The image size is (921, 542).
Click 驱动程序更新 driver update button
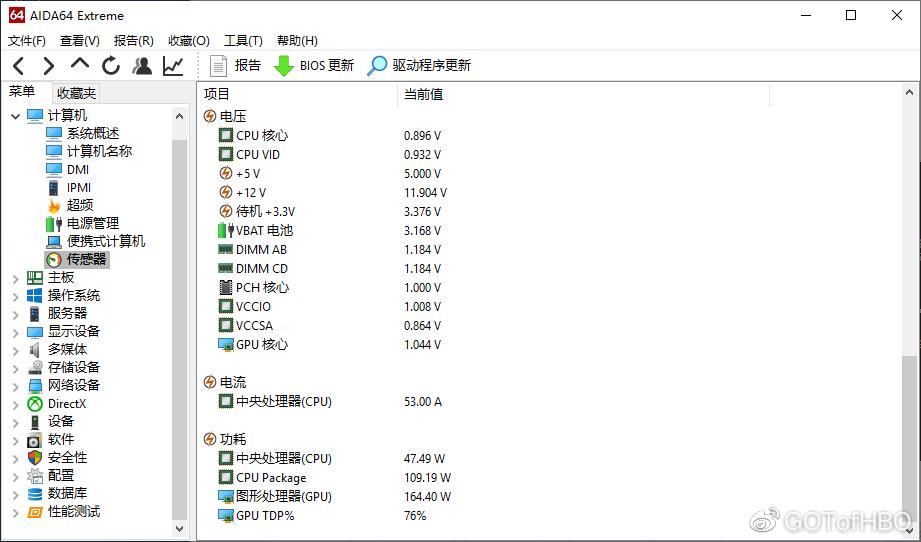(x=419, y=65)
